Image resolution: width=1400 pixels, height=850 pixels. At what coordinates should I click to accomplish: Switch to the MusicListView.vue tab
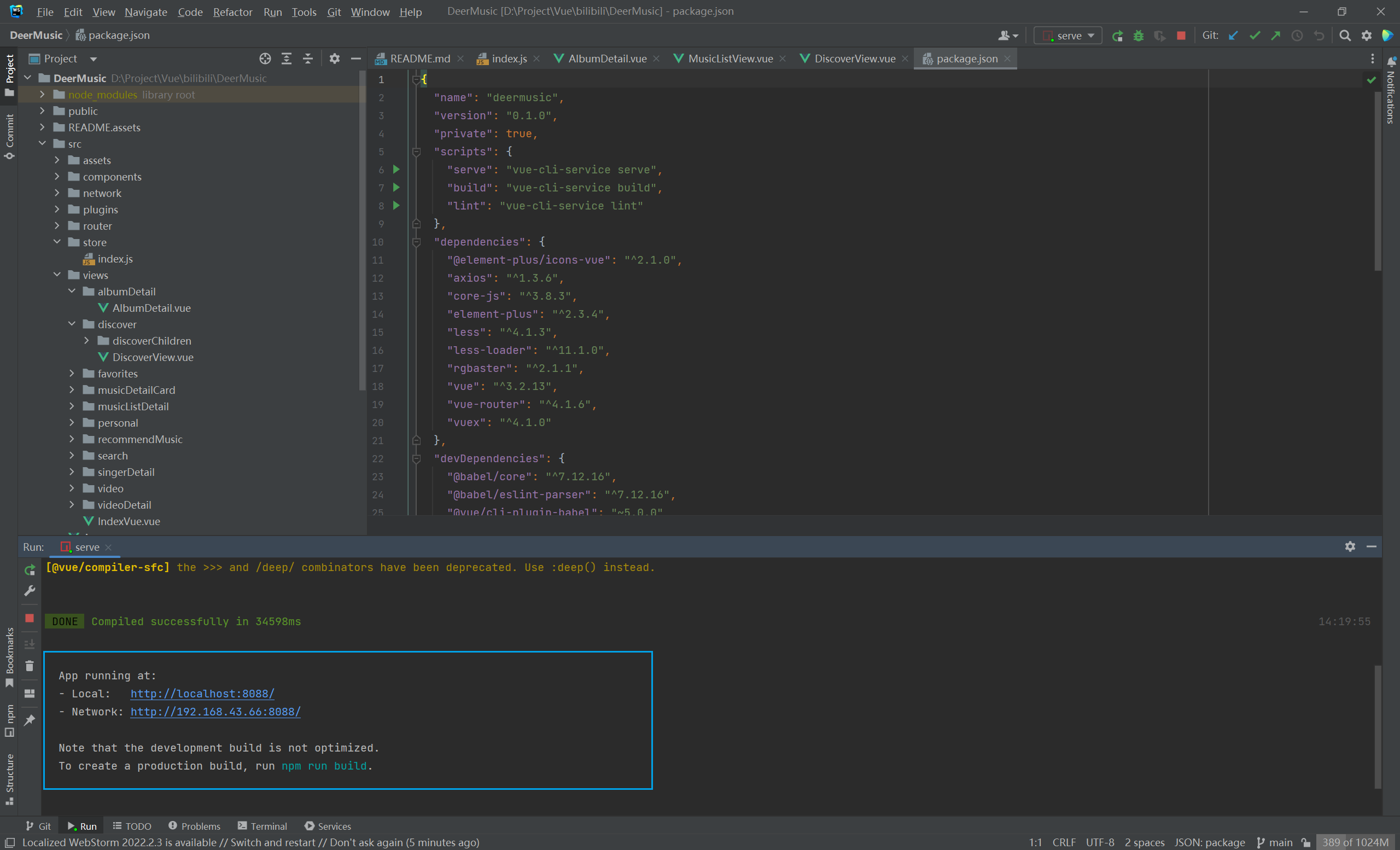click(730, 59)
